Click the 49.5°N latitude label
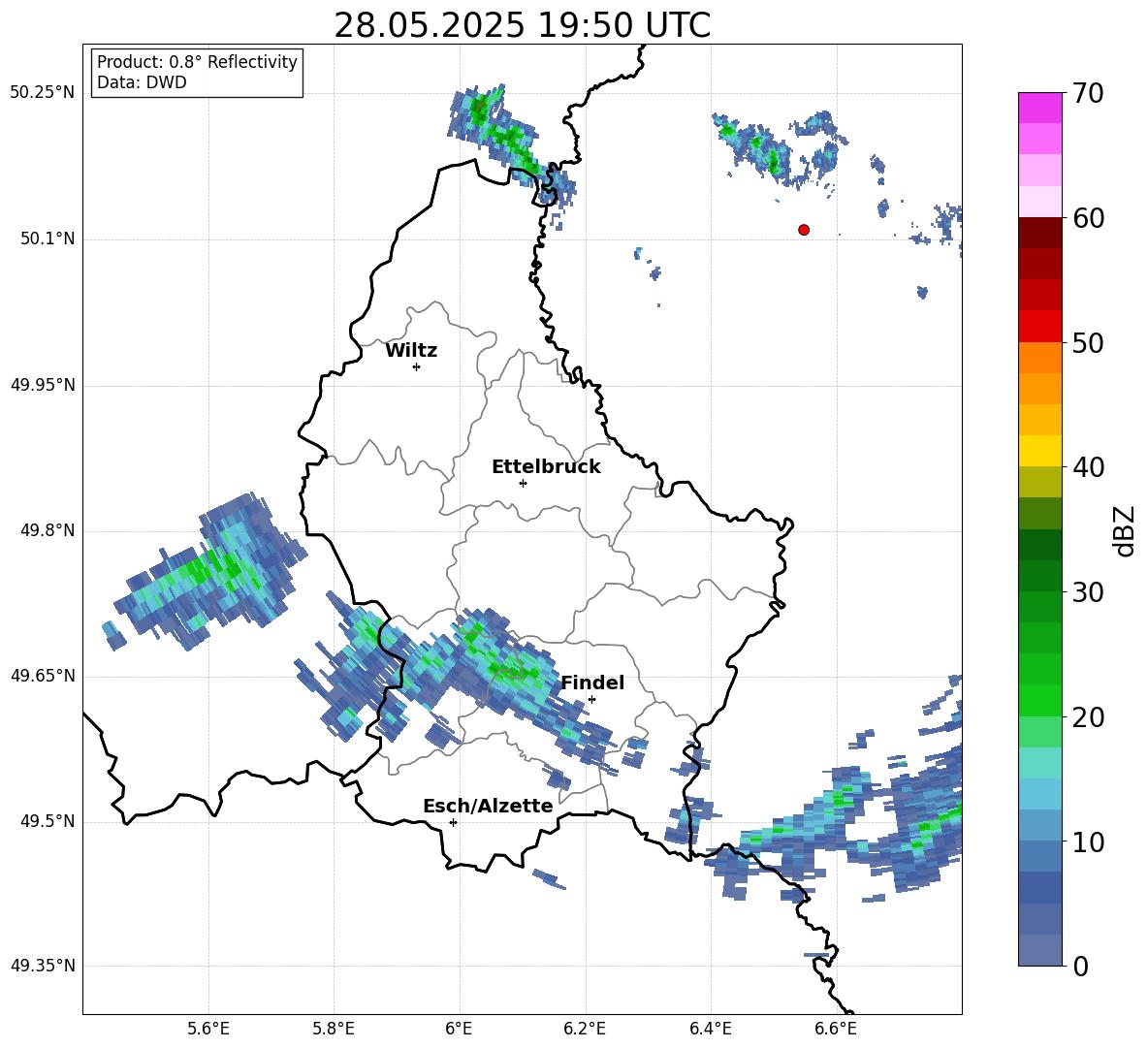 [x=48, y=821]
